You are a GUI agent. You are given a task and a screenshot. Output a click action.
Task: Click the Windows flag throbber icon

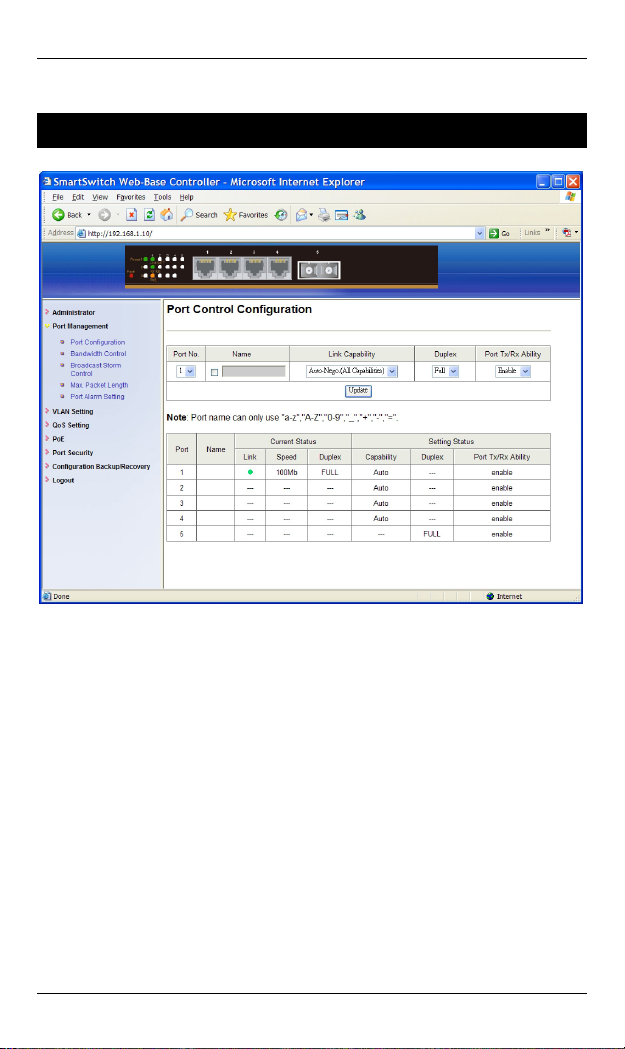570,197
